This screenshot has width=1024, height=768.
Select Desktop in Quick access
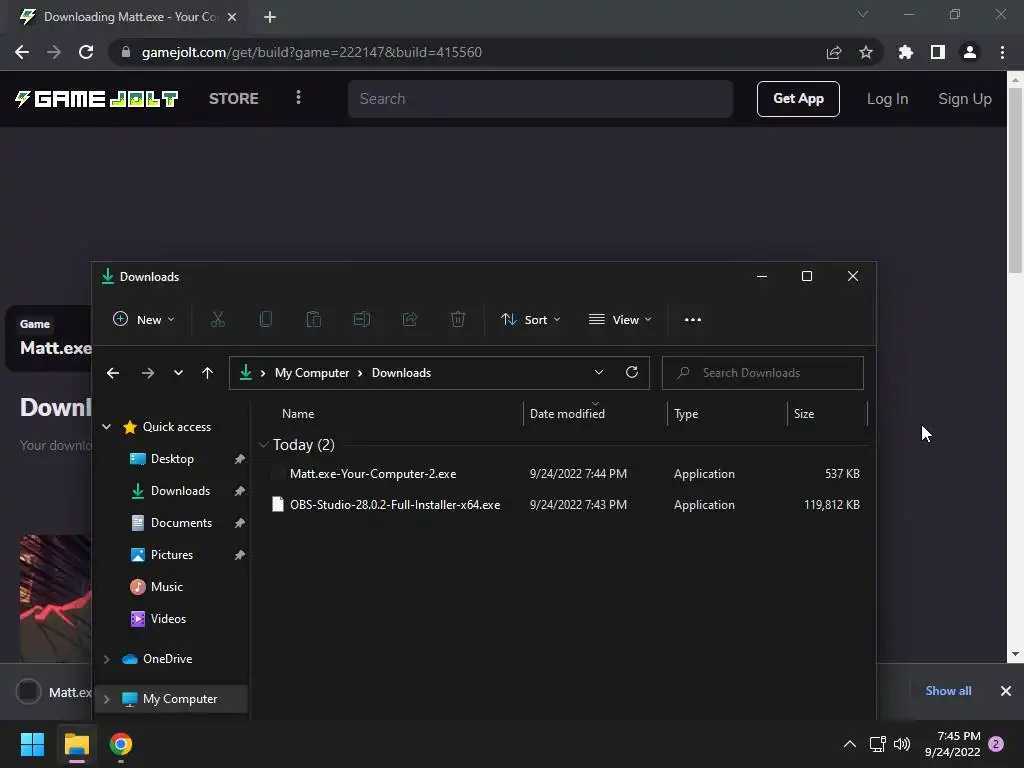pos(172,459)
